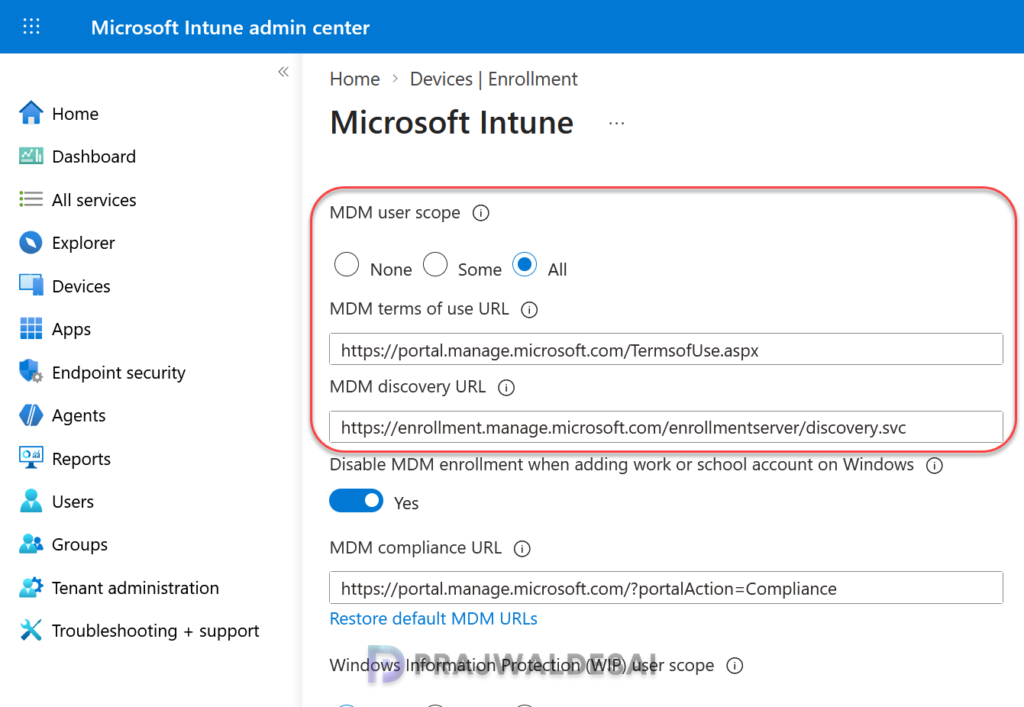
Task: Click the MDM compliance URL field
Action: click(666, 588)
